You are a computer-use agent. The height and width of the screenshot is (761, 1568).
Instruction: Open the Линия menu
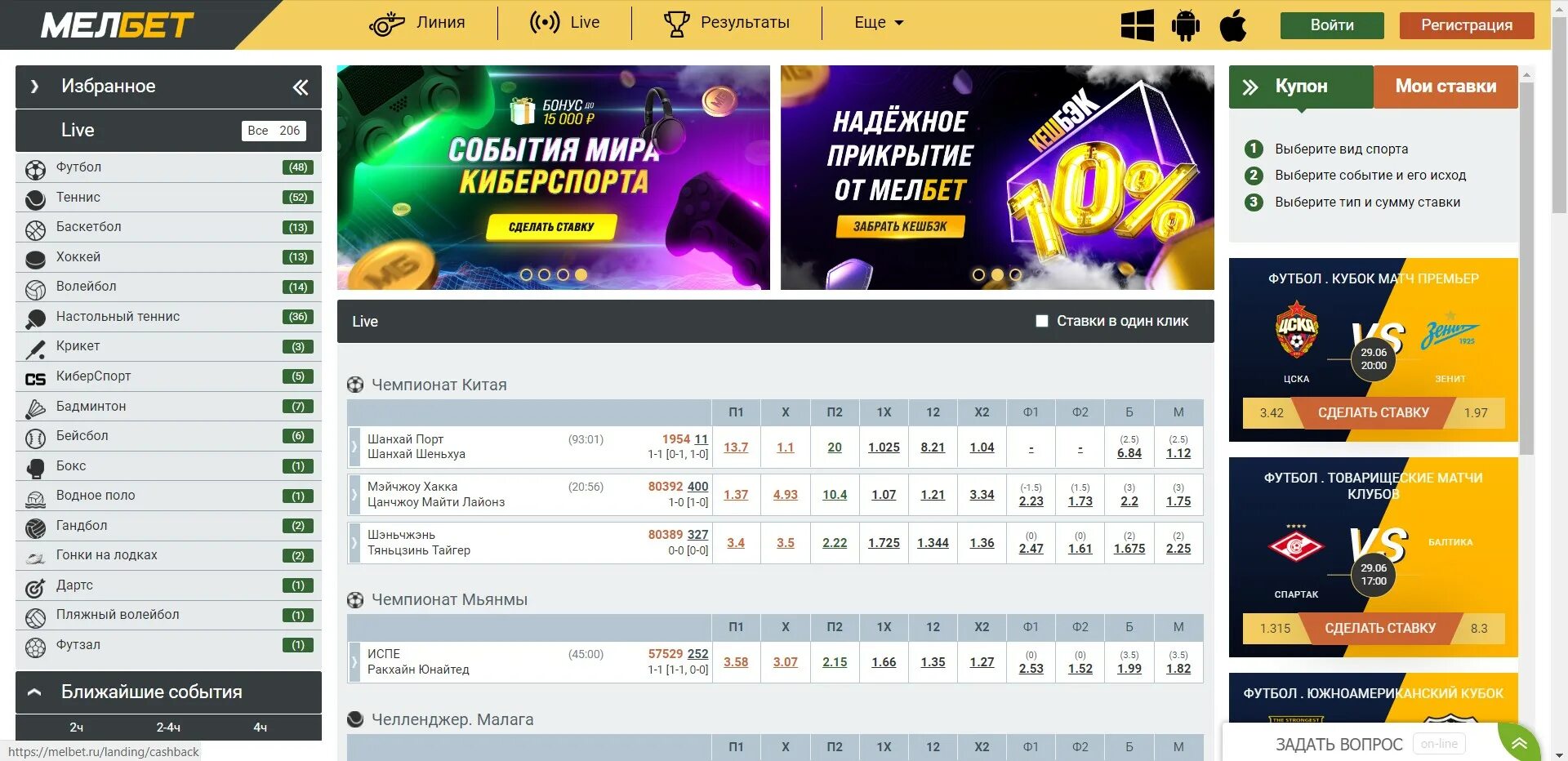pyautogui.click(x=417, y=23)
